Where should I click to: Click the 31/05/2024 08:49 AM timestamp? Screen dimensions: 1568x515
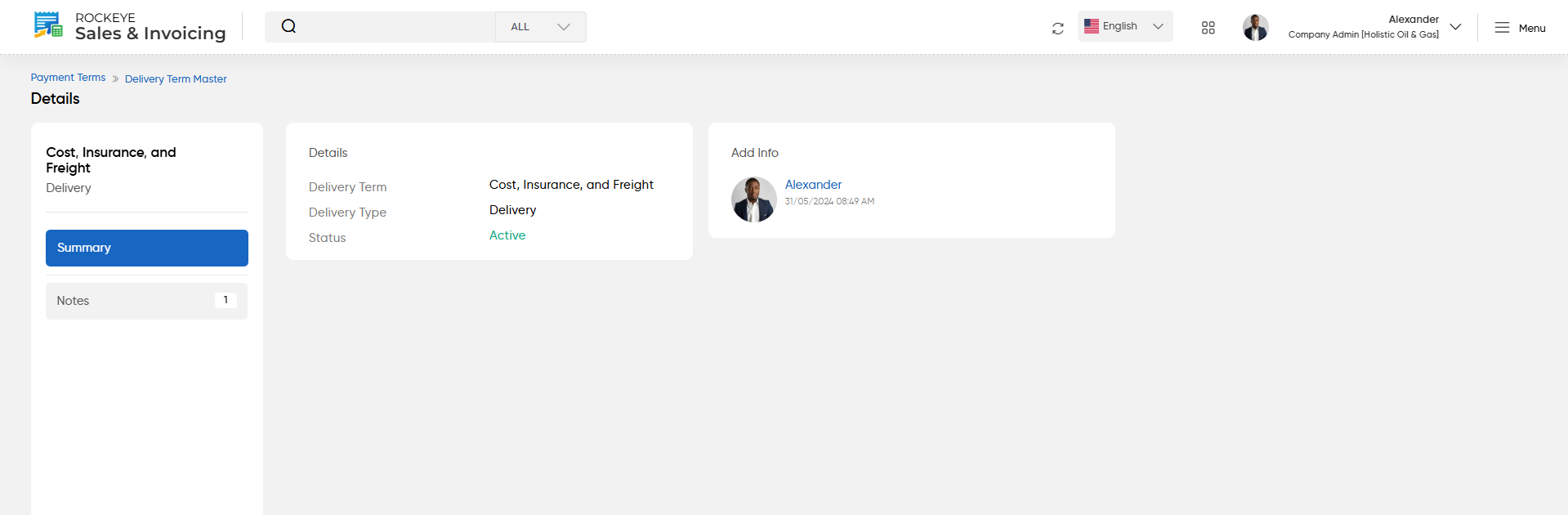pos(829,201)
